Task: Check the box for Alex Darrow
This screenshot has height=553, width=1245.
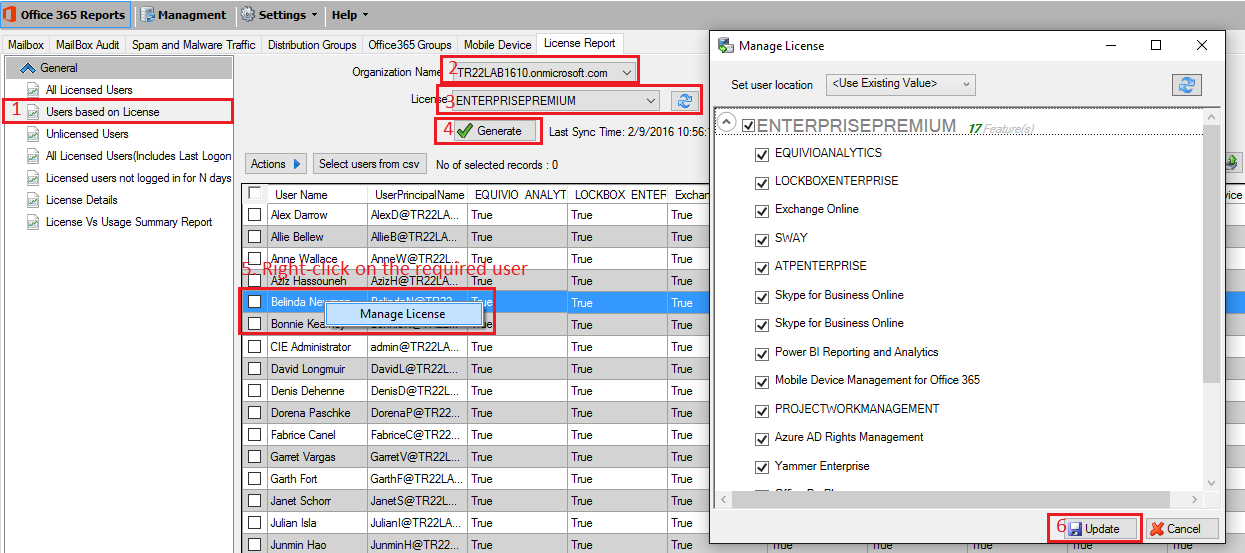Action: [x=255, y=215]
